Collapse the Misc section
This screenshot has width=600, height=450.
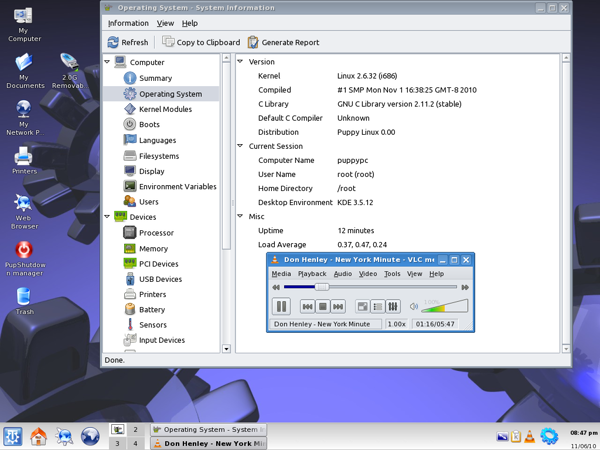click(x=240, y=216)
